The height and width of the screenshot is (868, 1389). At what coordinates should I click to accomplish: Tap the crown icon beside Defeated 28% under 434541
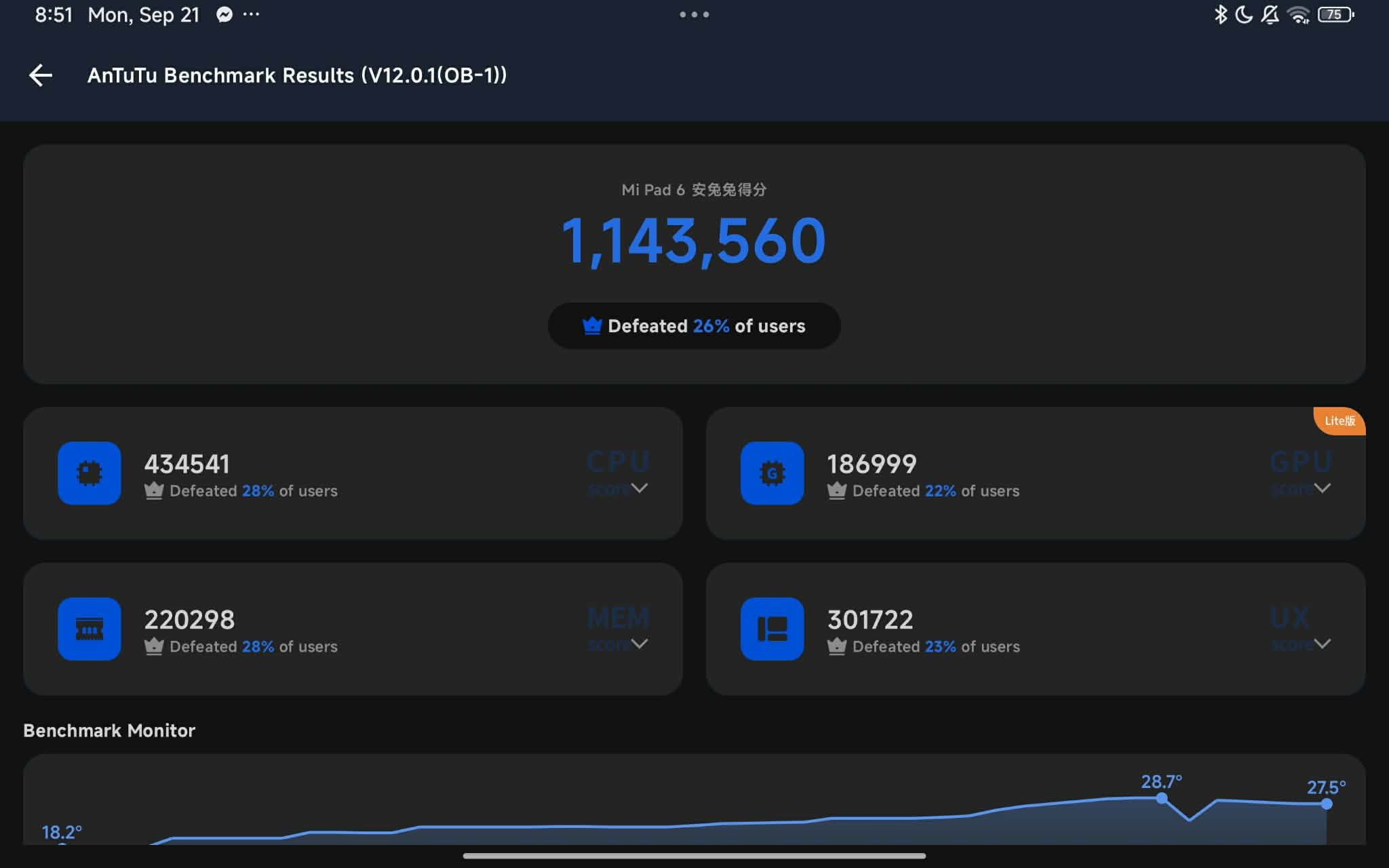[154, 490]
